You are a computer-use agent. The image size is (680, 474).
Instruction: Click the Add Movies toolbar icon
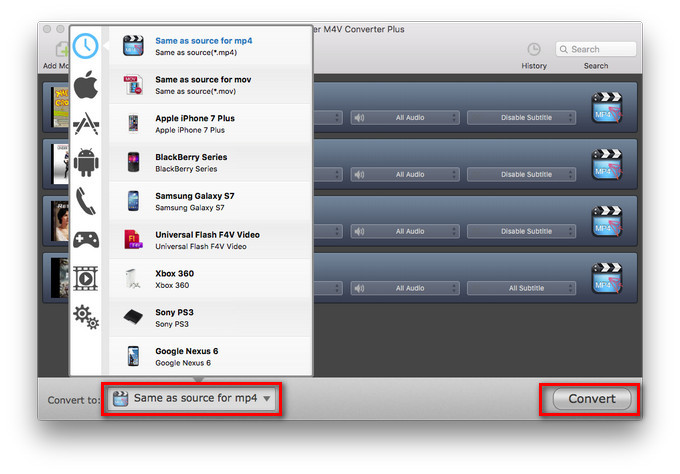(x=61, y=49)
